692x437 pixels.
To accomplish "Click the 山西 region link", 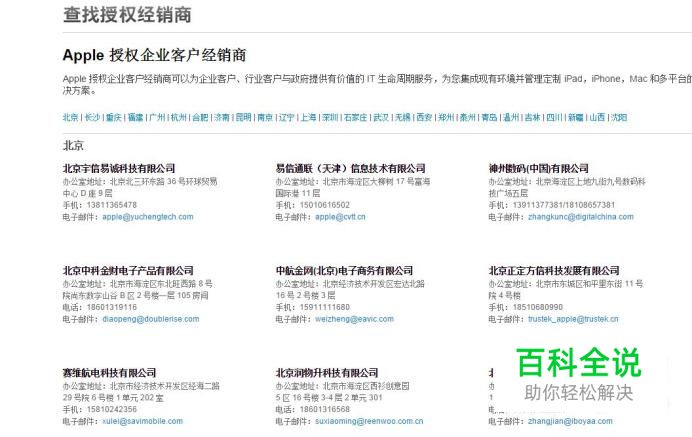I will coord(597,117).
